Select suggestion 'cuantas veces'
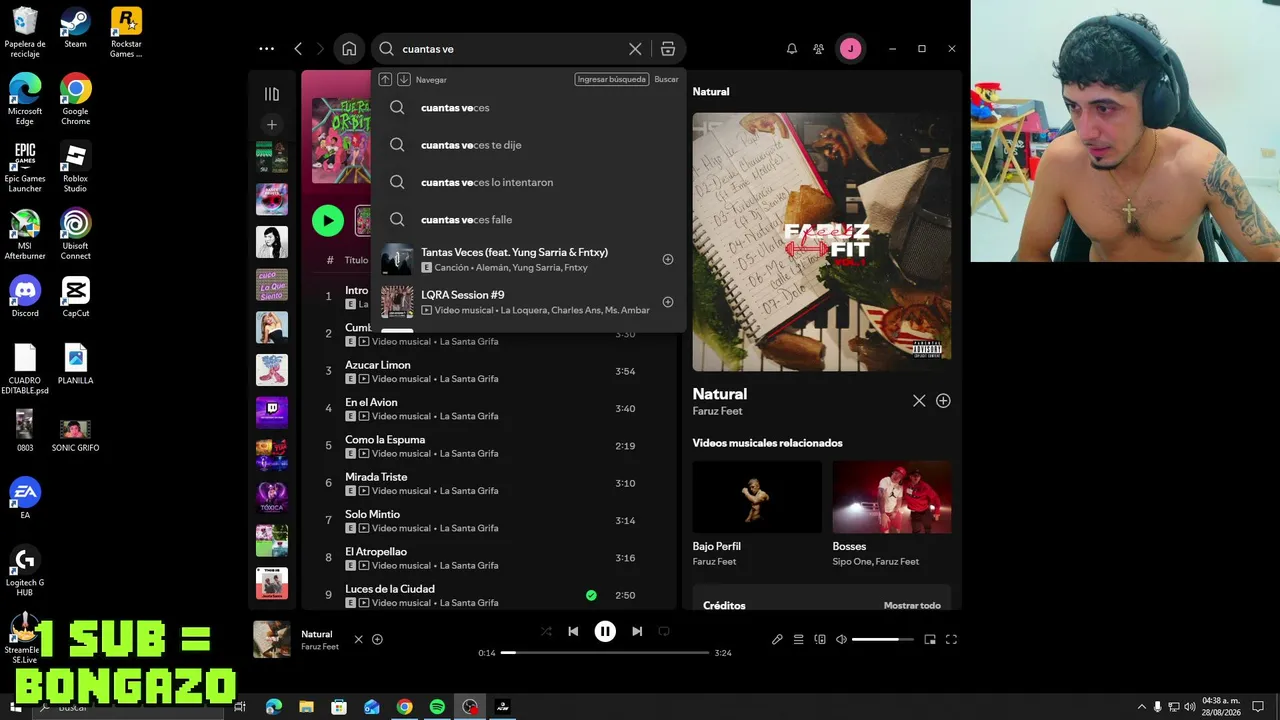 click(528, 108)
